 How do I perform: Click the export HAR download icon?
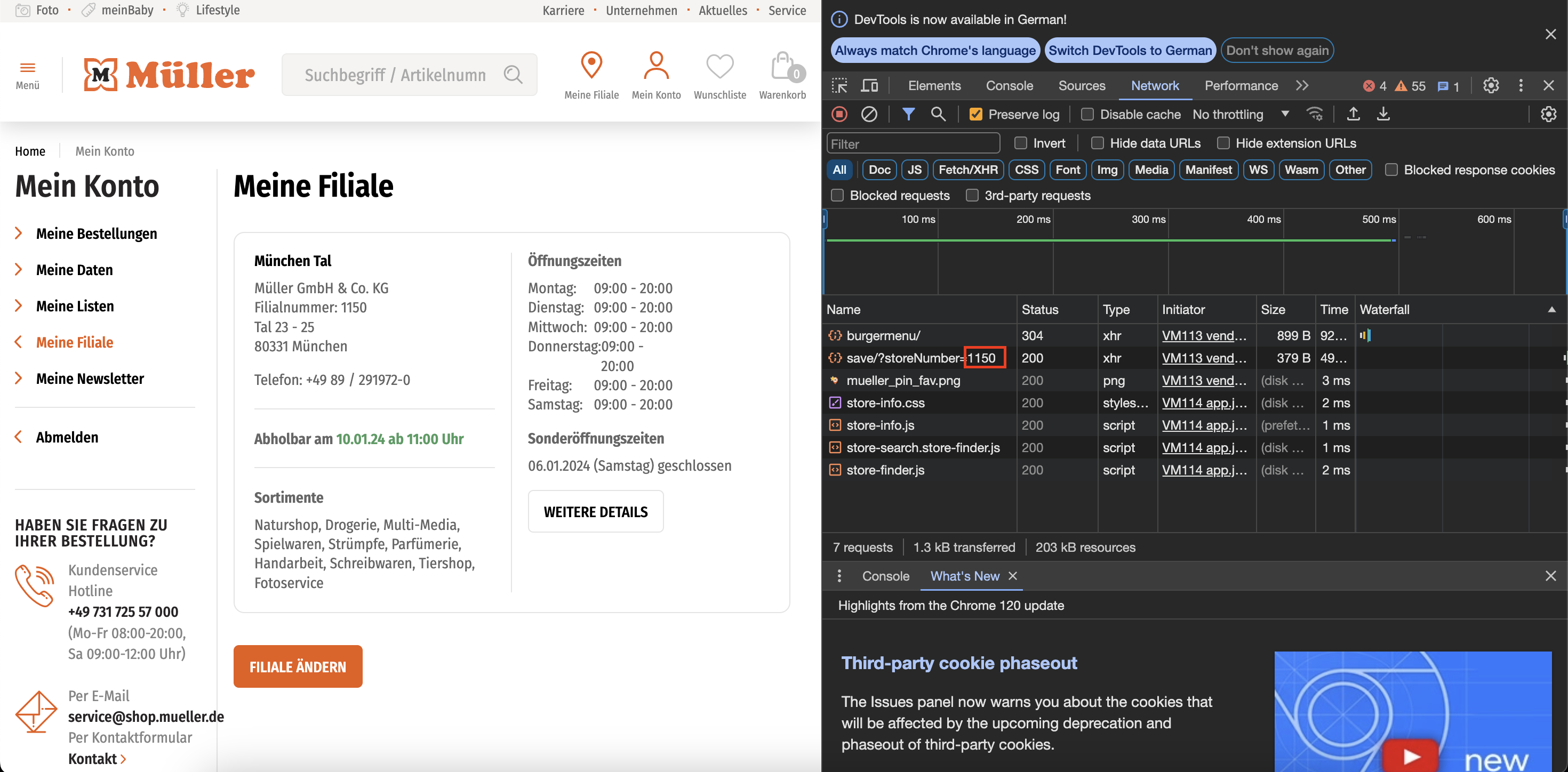pos(1383,115)
